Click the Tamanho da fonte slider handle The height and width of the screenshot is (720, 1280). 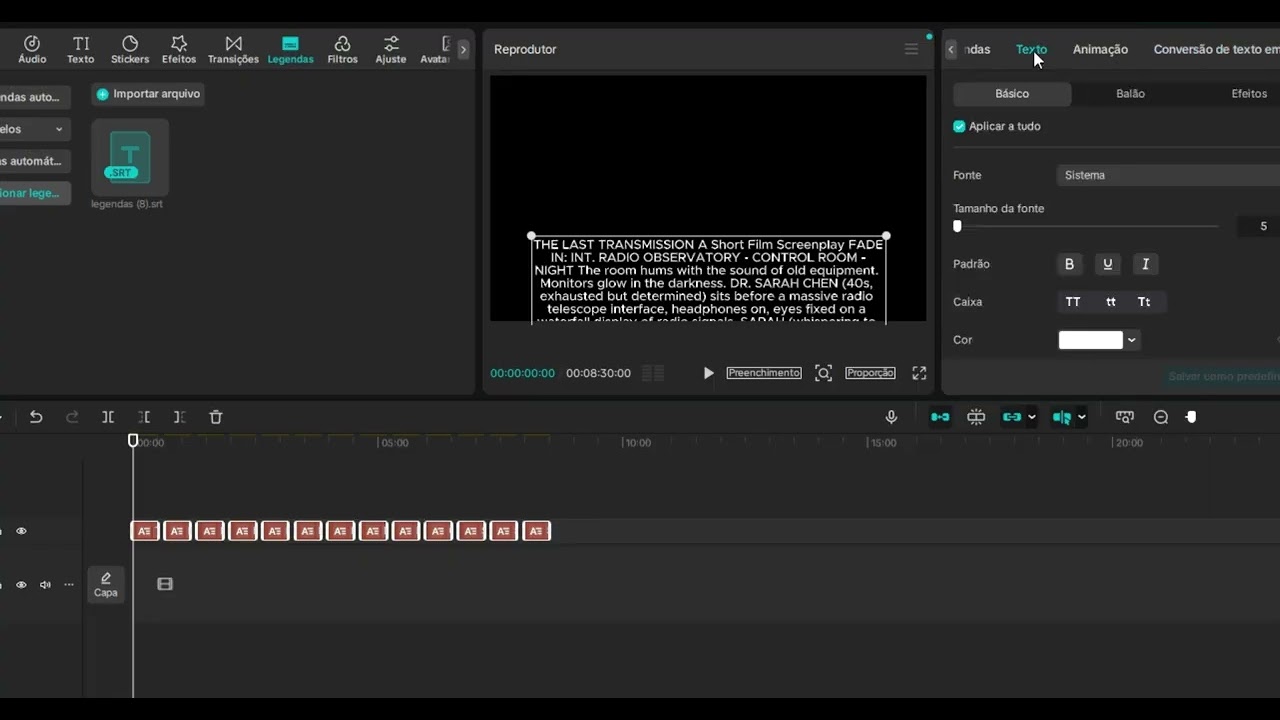(x=957, y=226)
